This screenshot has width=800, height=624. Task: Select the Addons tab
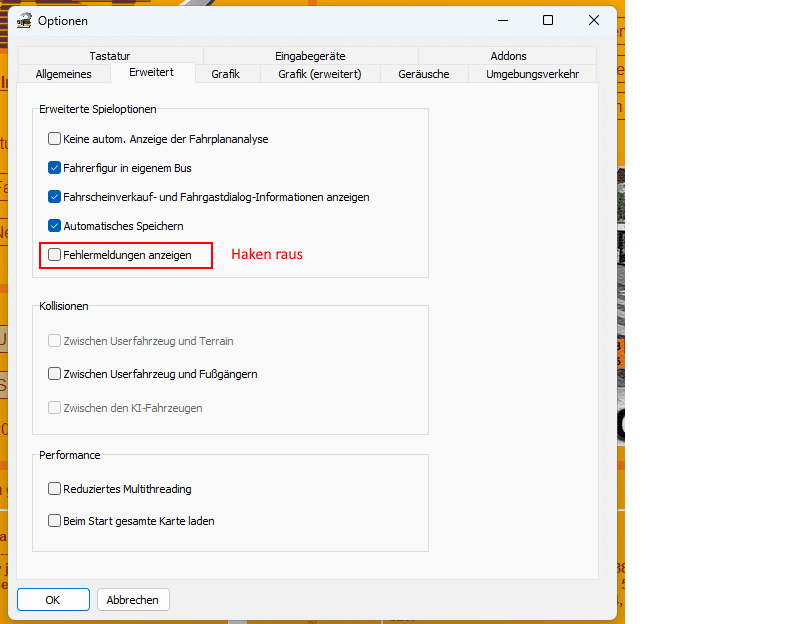[508, 56]
